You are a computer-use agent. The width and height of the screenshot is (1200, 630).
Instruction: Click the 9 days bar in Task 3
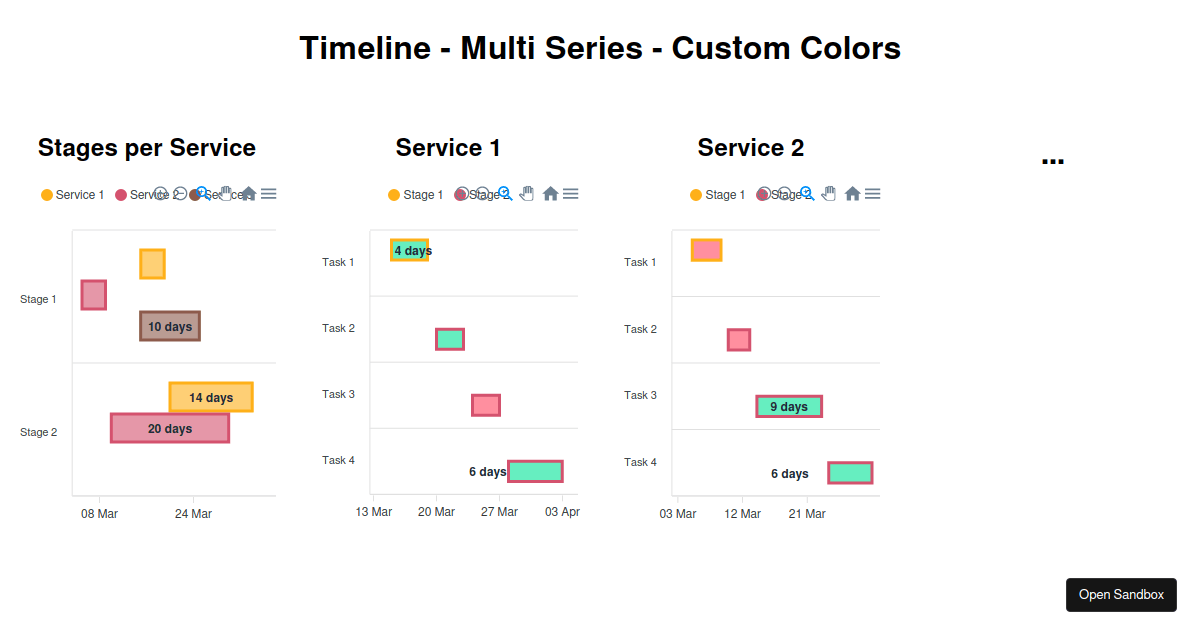pos(789,406)
